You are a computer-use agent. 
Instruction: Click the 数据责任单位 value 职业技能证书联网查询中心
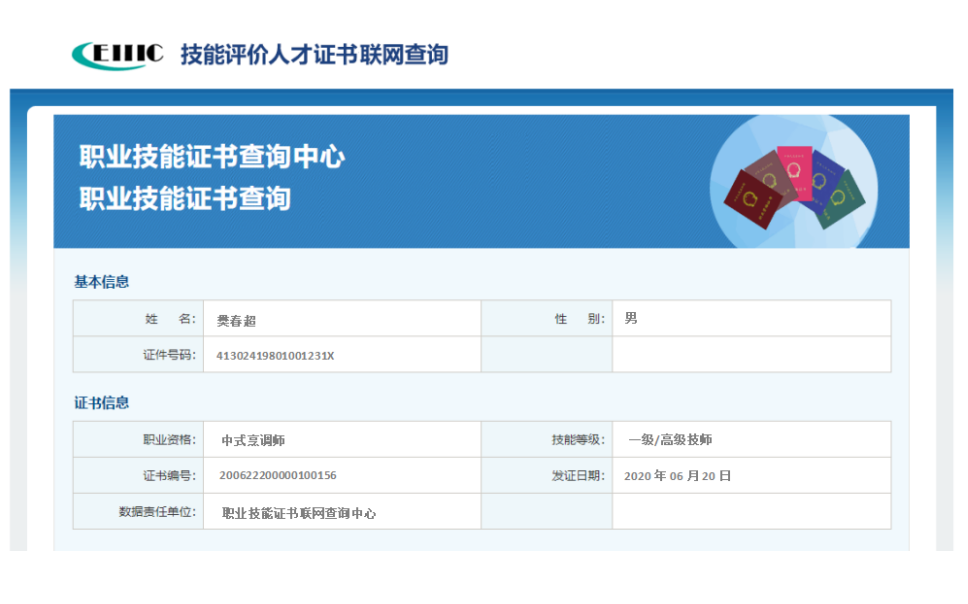(299, 513)
